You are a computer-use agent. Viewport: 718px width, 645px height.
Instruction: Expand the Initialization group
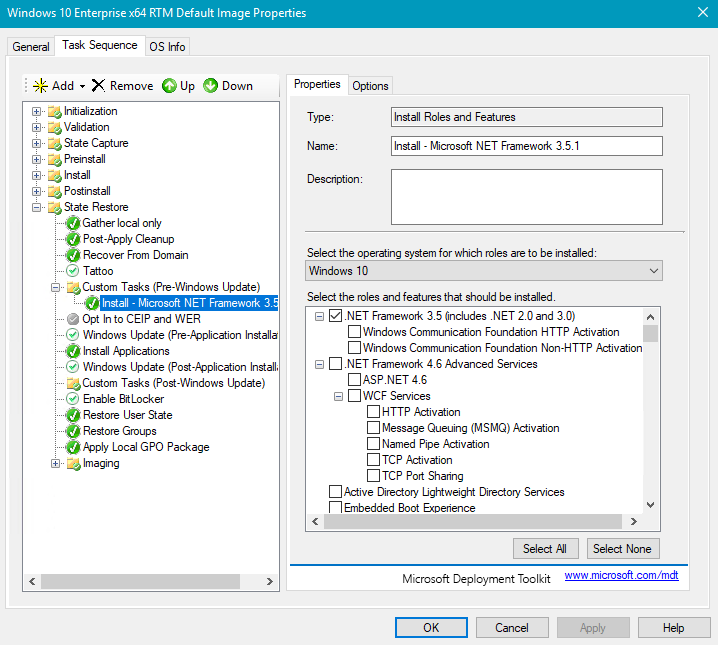[36, 111]
